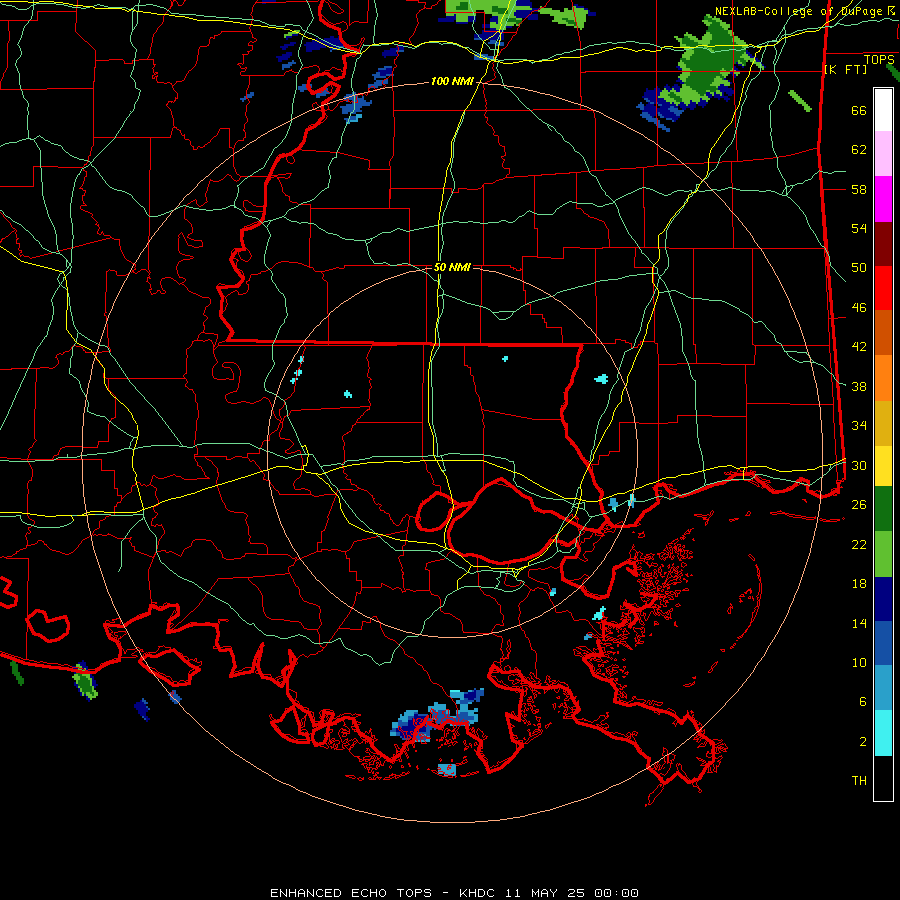Screen dimensions: 900x900
Task: Click legend value "58"
Action: pos(859,189)
